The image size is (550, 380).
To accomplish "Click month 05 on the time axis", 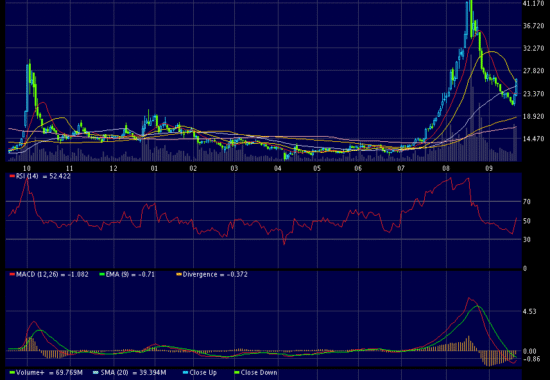I will 317,168.
